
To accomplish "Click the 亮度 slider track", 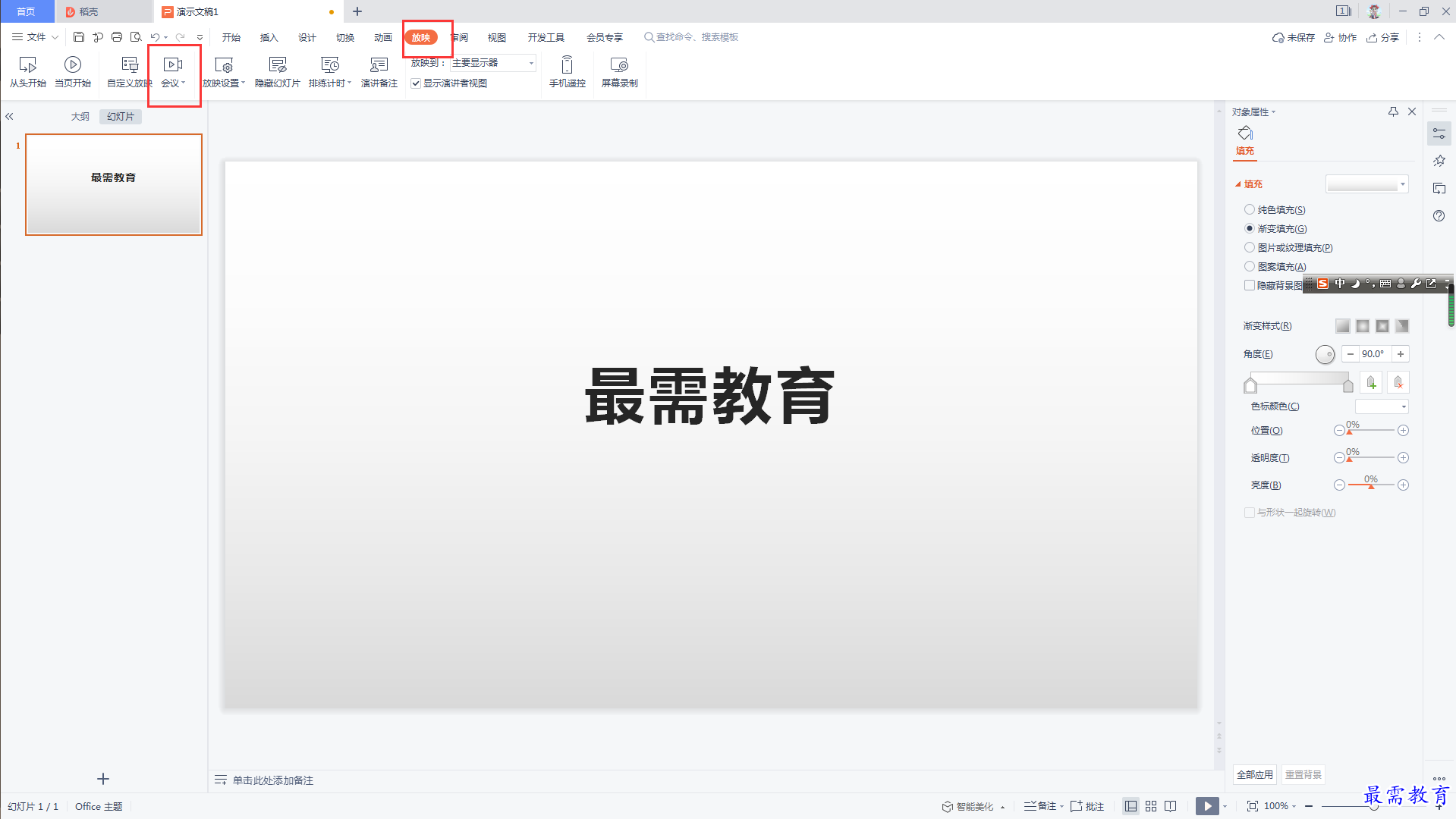I will 1371,485.
